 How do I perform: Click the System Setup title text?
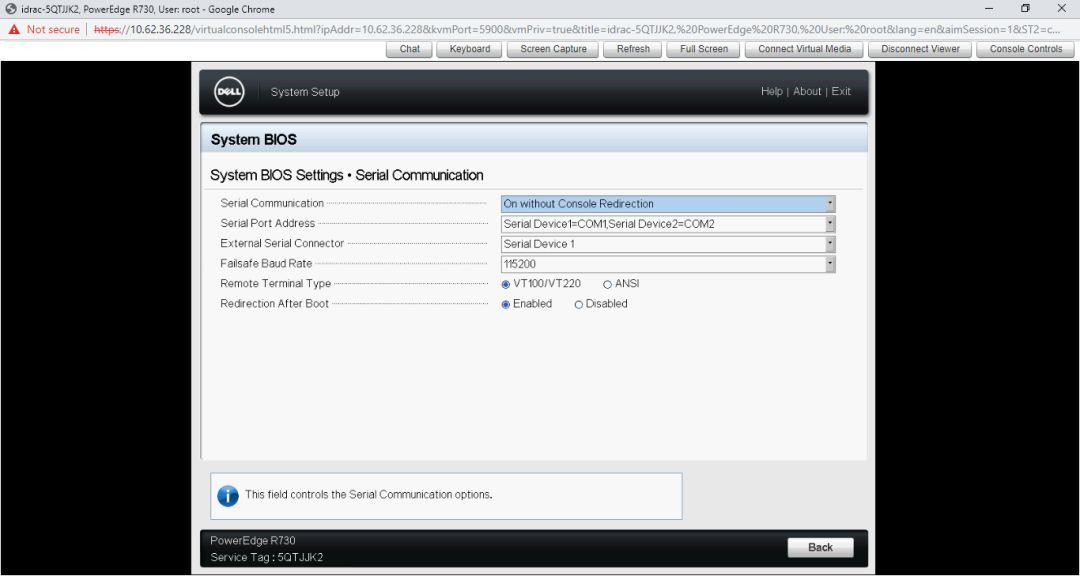click(x=305, y=92)
